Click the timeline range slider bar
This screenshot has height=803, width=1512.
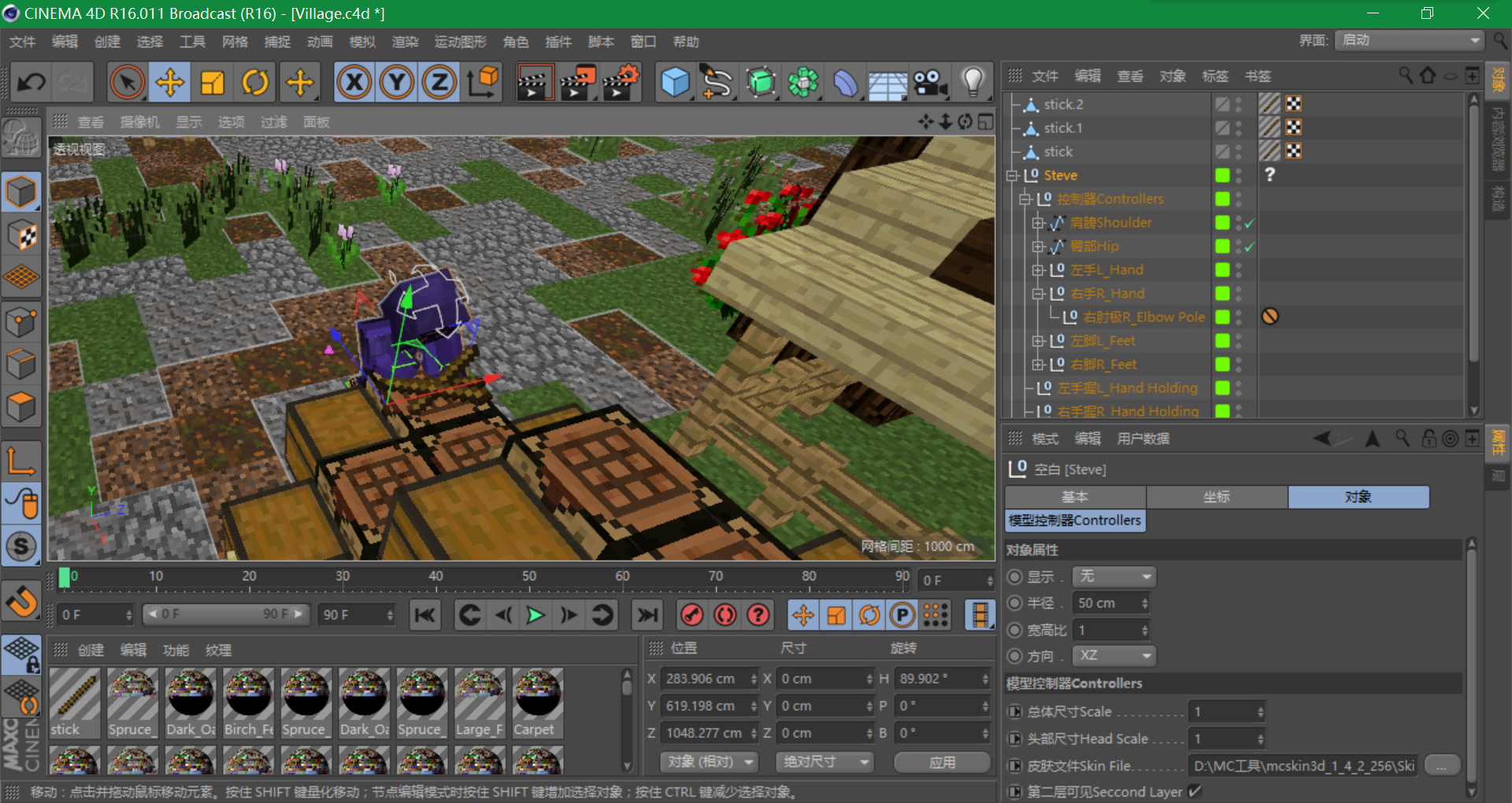coord(227,614)
